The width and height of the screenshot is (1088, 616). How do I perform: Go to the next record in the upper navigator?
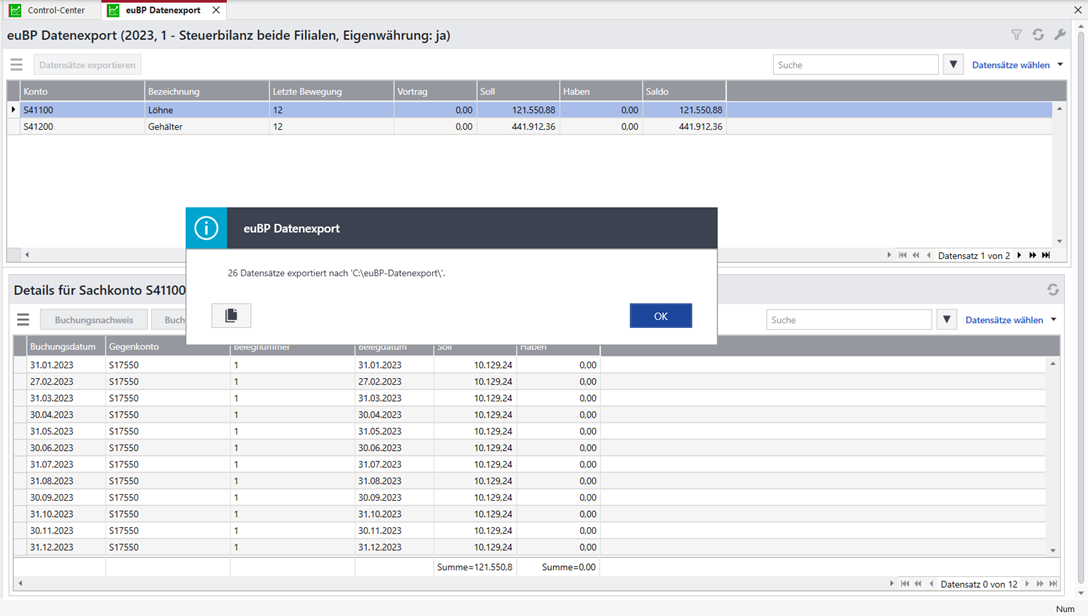1019,256
